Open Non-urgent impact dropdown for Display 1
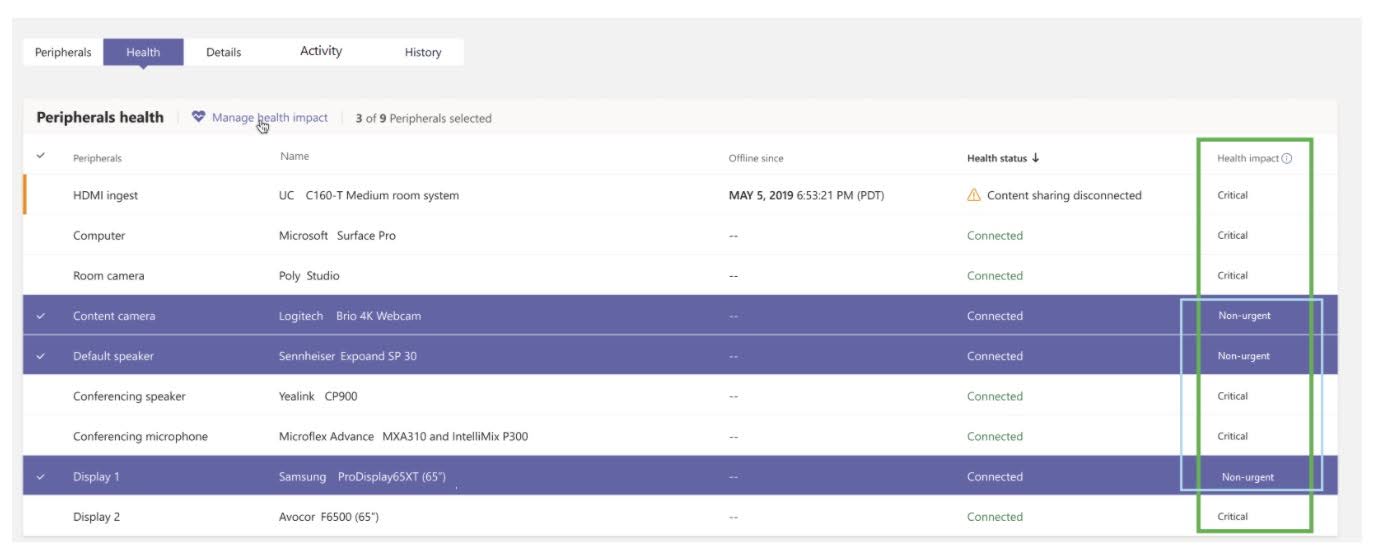 1247,477
